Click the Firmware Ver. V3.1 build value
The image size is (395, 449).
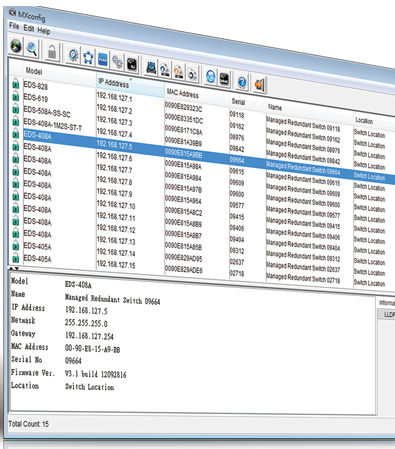pos(96,374)
